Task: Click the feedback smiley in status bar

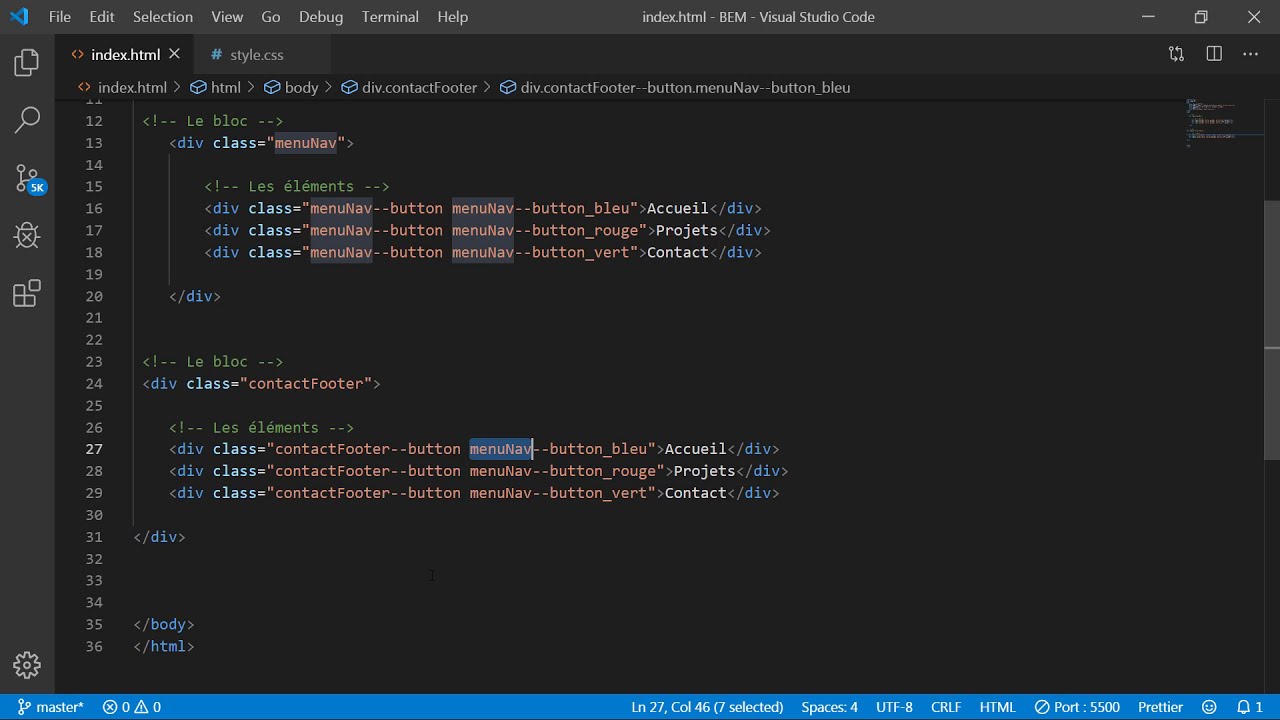Action: (1209, 707)
